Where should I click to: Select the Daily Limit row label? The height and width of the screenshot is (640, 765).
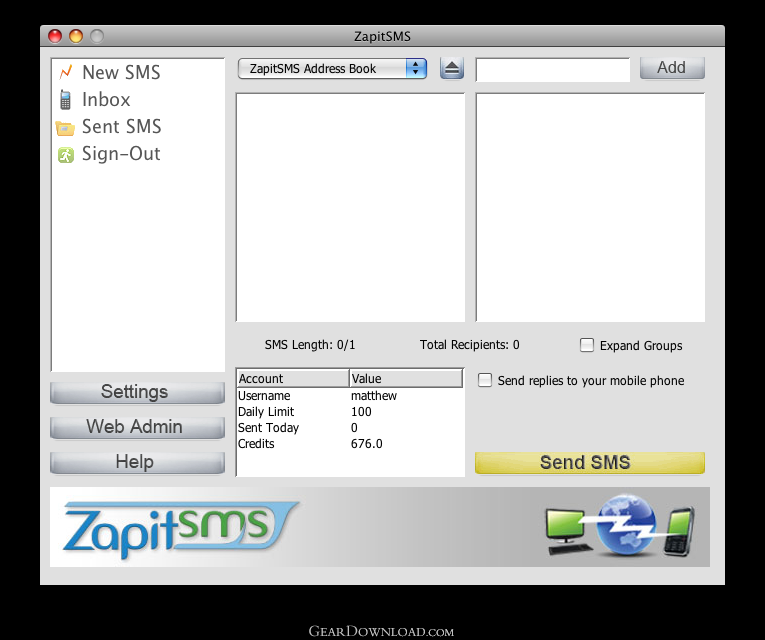click(x=266, y=412)
